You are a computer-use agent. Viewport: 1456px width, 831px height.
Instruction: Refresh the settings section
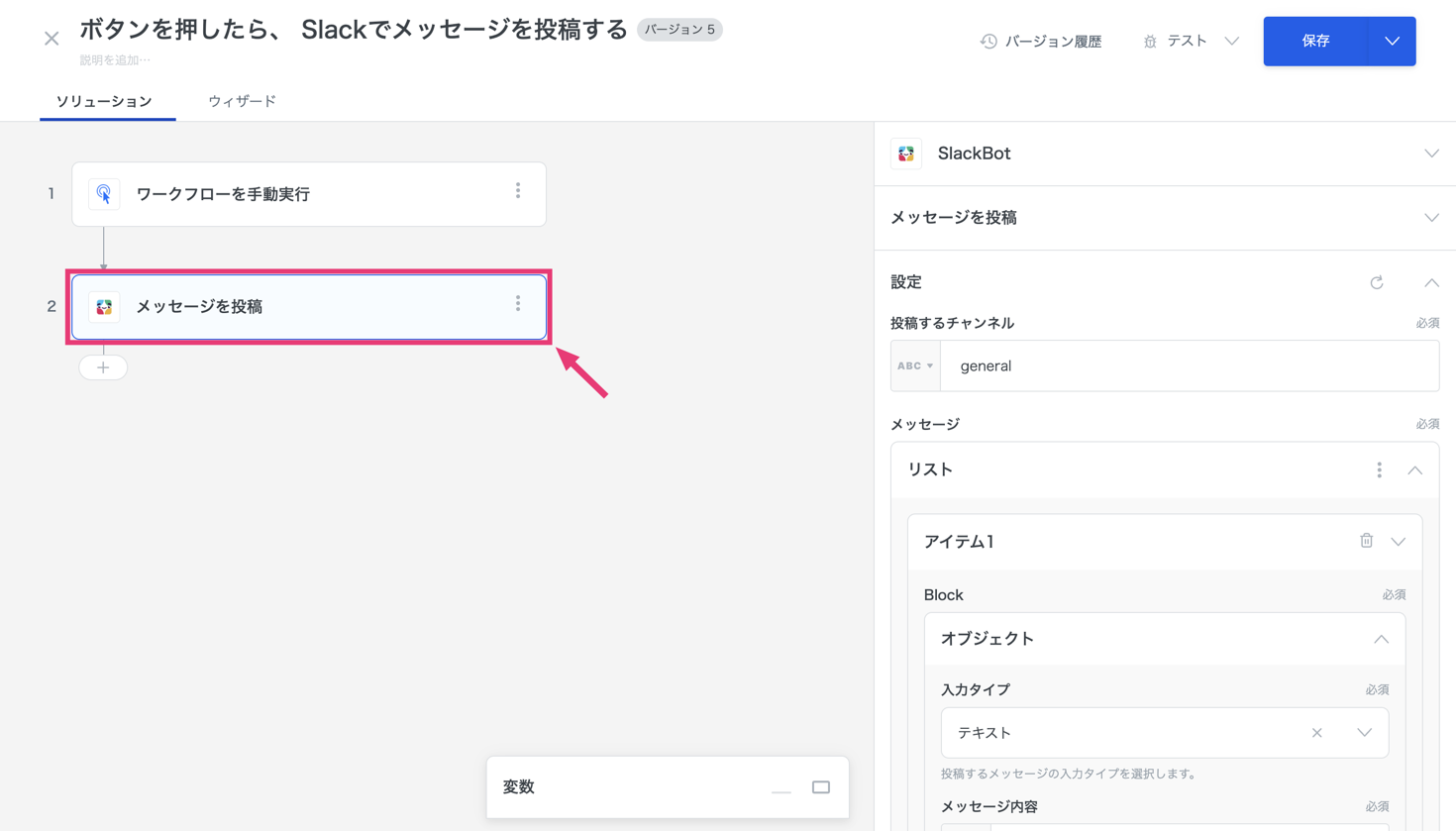coord(1376,283)
